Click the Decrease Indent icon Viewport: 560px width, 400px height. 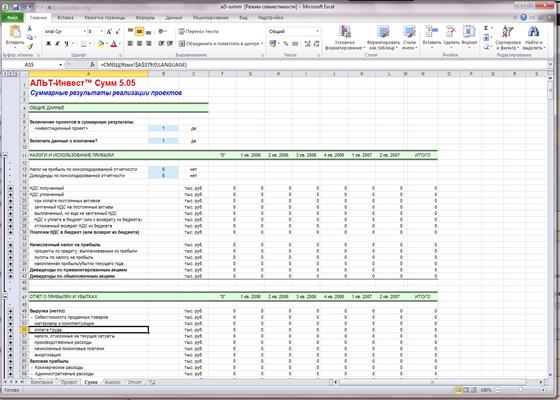coord(161,43)
